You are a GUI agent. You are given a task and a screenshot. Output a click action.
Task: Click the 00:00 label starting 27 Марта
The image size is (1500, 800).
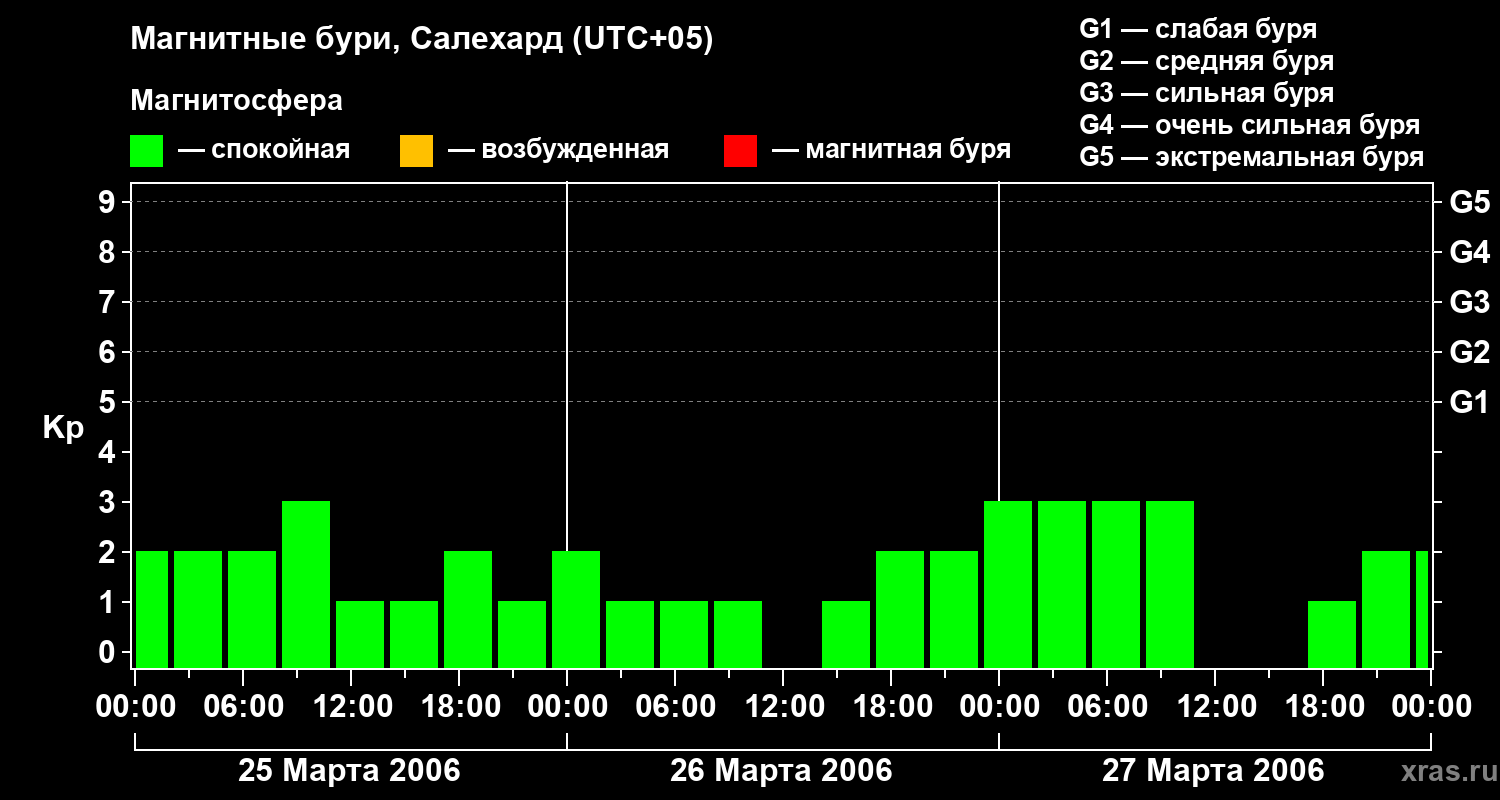(x=999, y=706)
